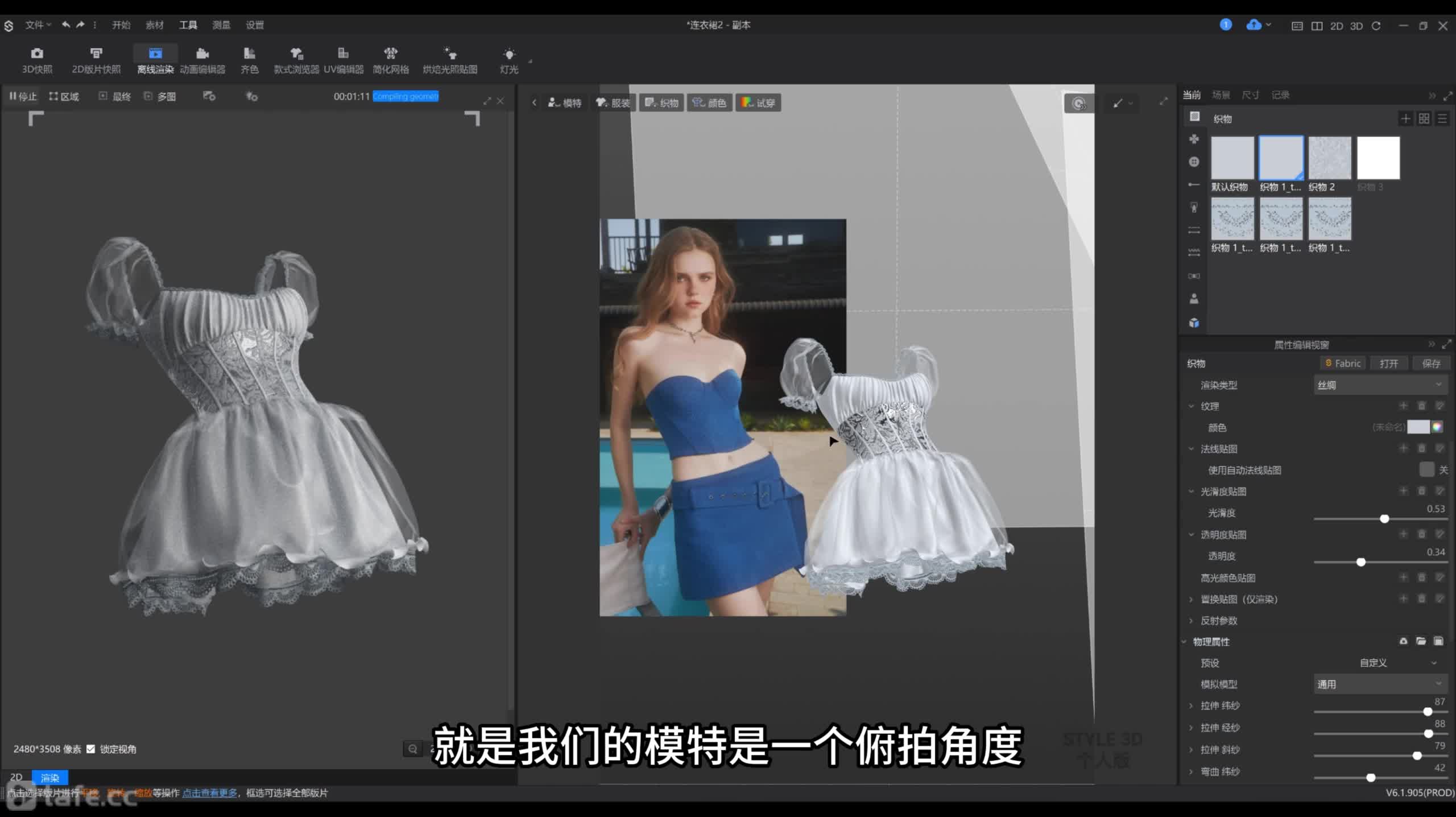Image resolution: width=1456 pixels, height=817 pixels.
Task: Open the 设置 menu tab
Action: [x=255, y=24]
